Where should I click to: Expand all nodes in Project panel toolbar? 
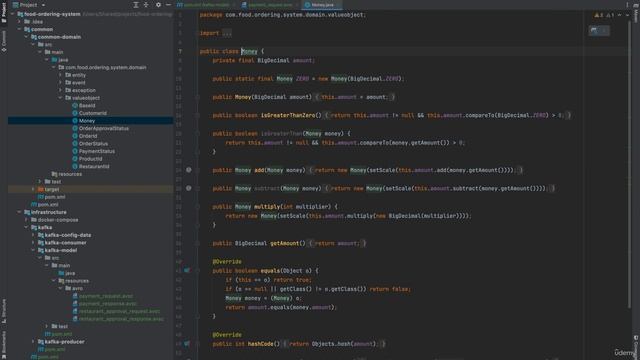coord(136,5)
